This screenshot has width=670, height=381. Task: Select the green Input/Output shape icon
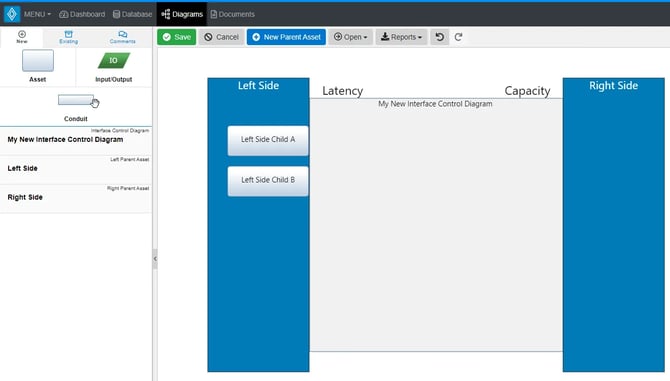click(x=114, y=60)
